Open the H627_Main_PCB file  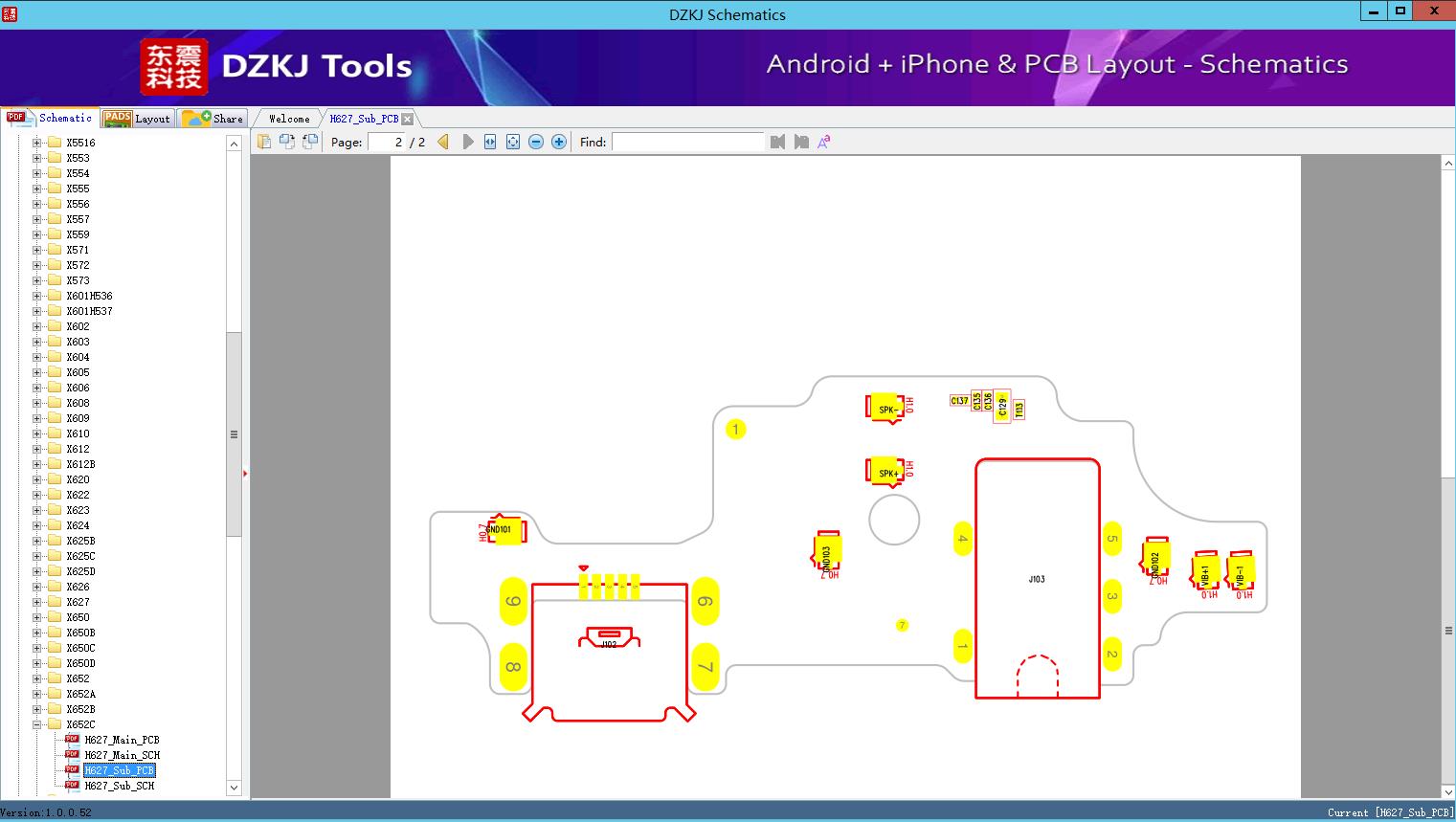(122, 740)
